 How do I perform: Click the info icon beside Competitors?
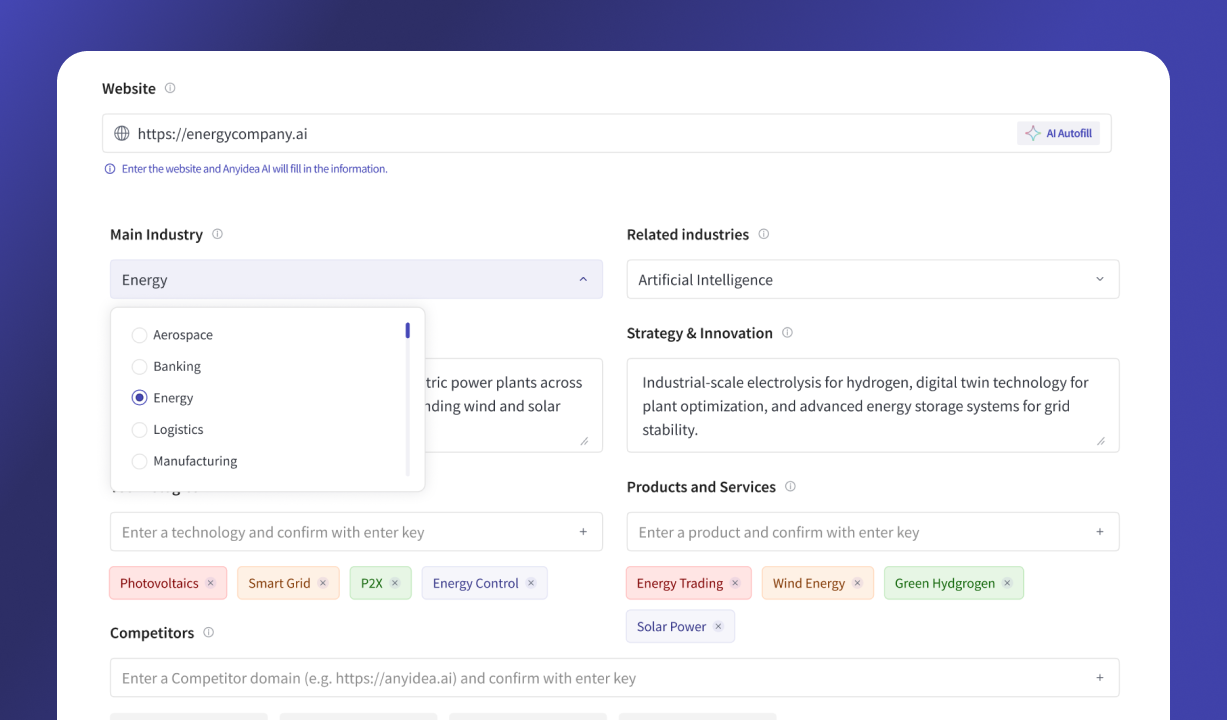(x=208, y=632)
